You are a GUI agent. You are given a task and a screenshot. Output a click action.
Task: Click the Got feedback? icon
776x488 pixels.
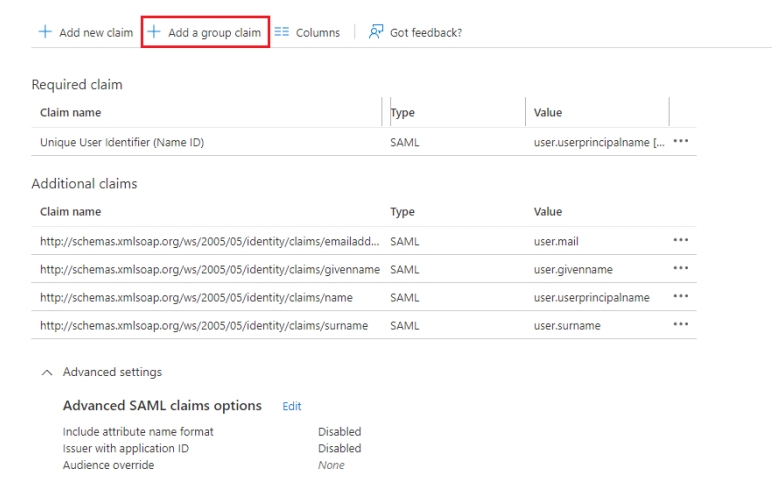376,33
